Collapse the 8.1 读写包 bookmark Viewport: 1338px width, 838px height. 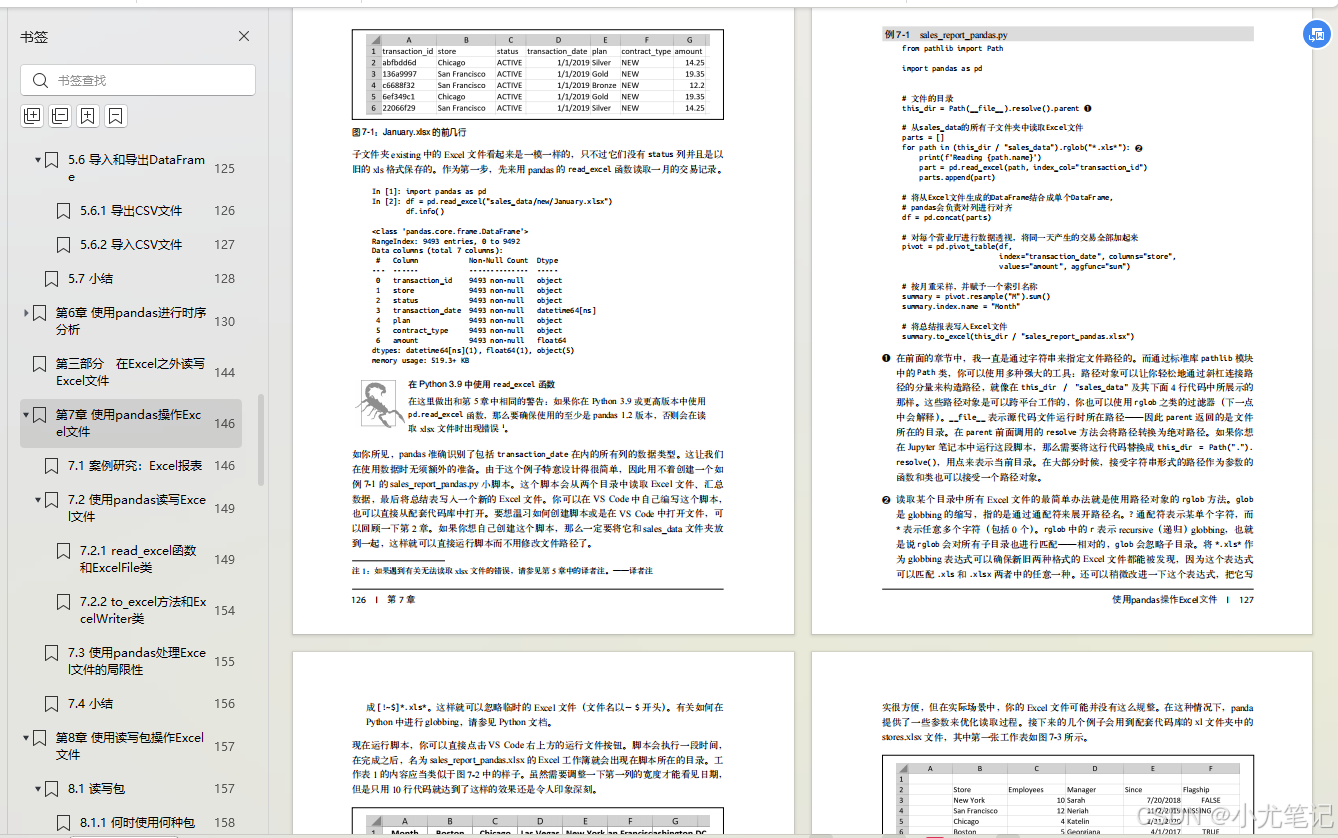(38, 789)
